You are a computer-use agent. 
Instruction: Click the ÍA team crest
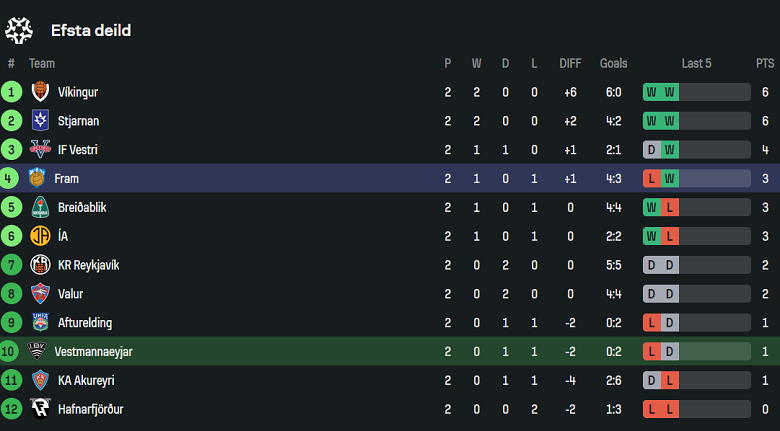pyautogui.click(x=41, y=236)
